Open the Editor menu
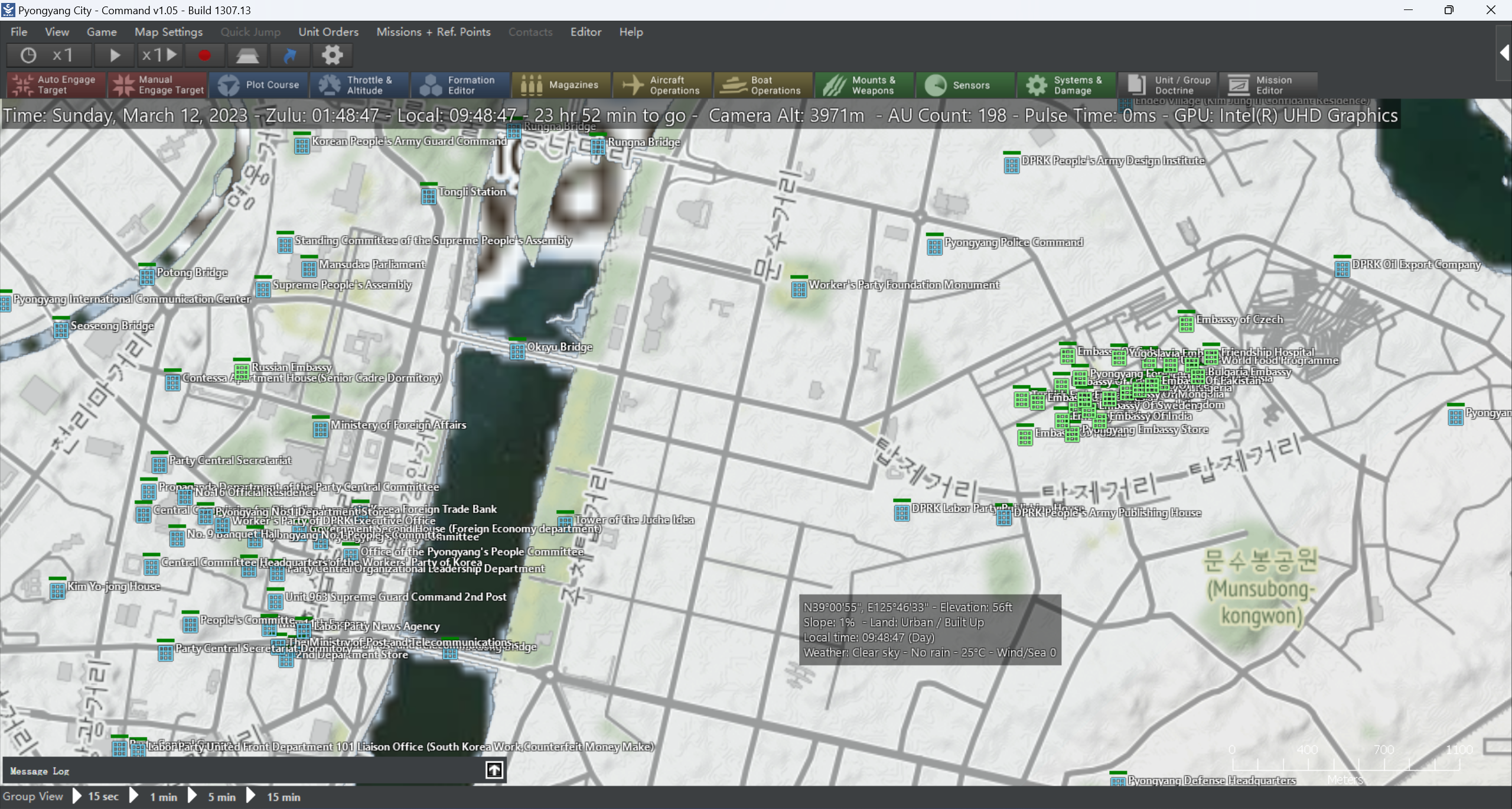Viewport: 1512px width, 809px height. click(x=586, y=32)
